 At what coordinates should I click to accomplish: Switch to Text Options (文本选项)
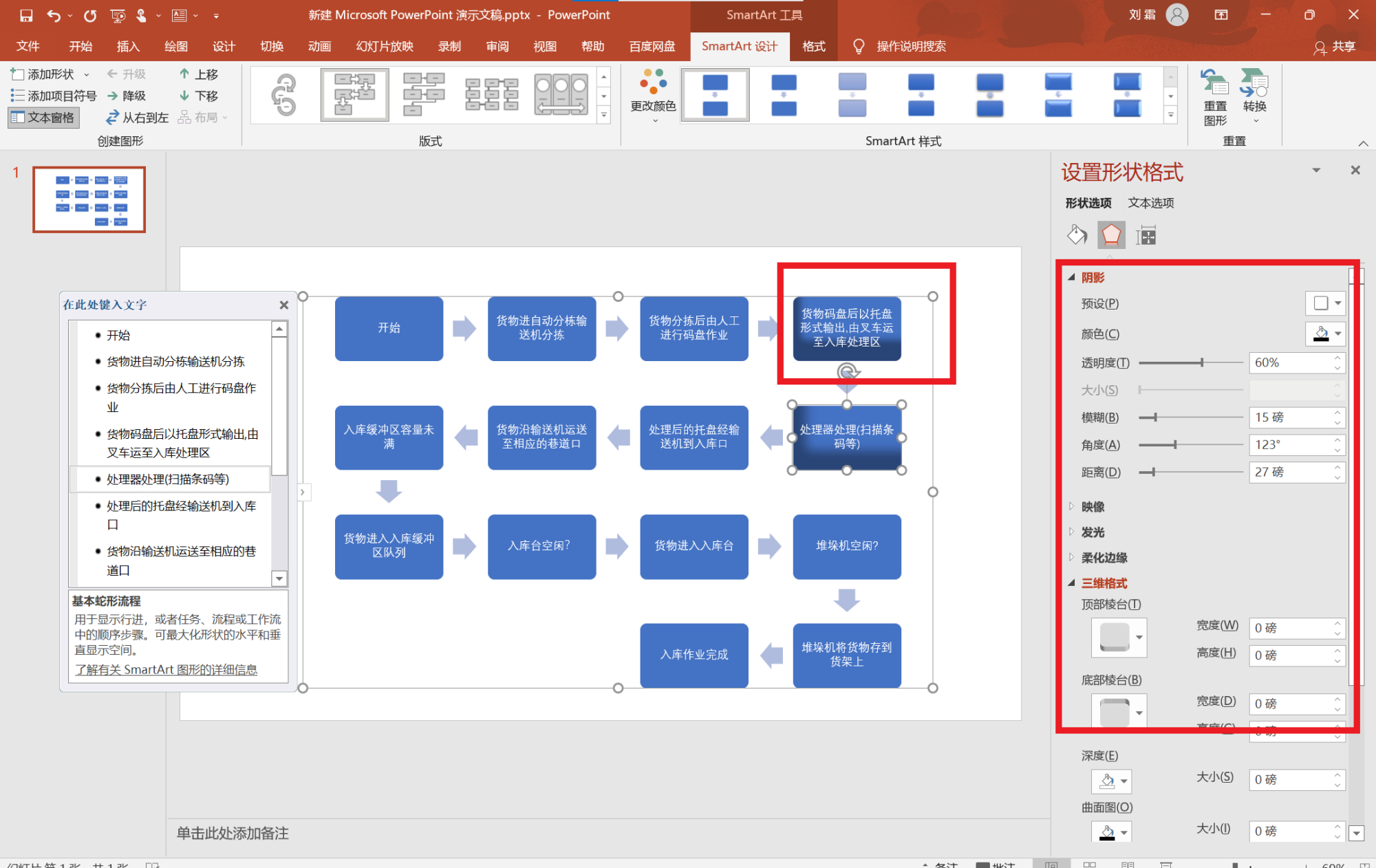pos(1150,203)
